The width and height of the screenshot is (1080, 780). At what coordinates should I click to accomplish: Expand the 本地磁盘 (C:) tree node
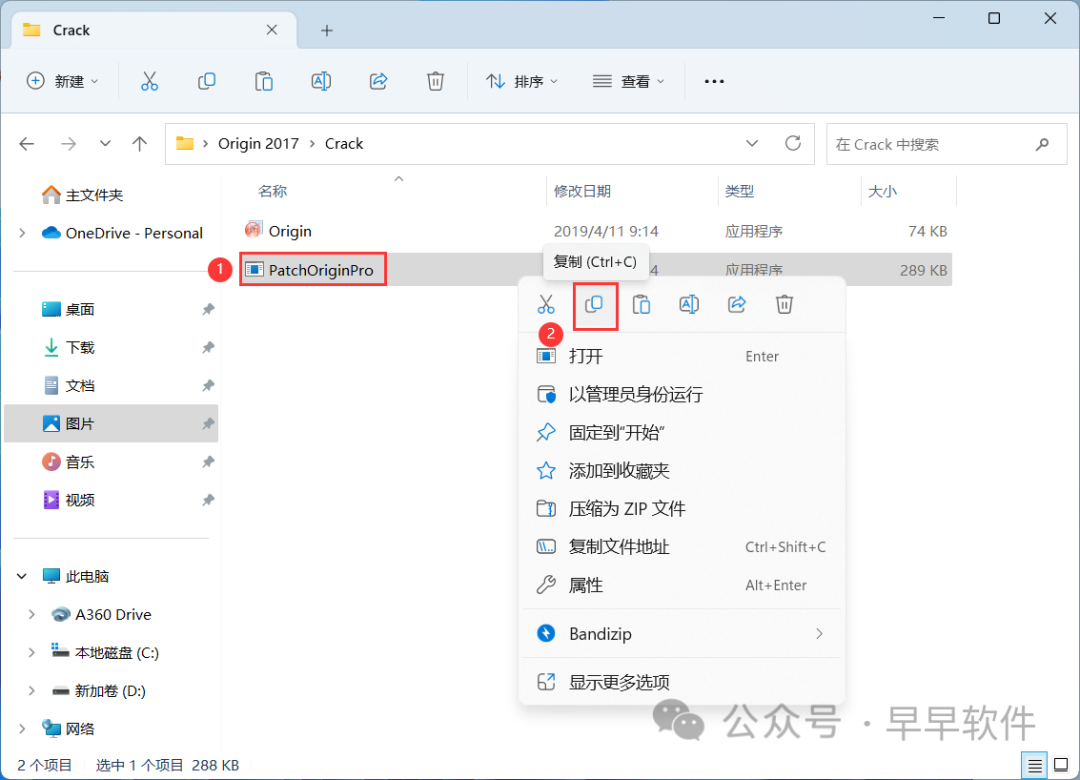[32, 653]
